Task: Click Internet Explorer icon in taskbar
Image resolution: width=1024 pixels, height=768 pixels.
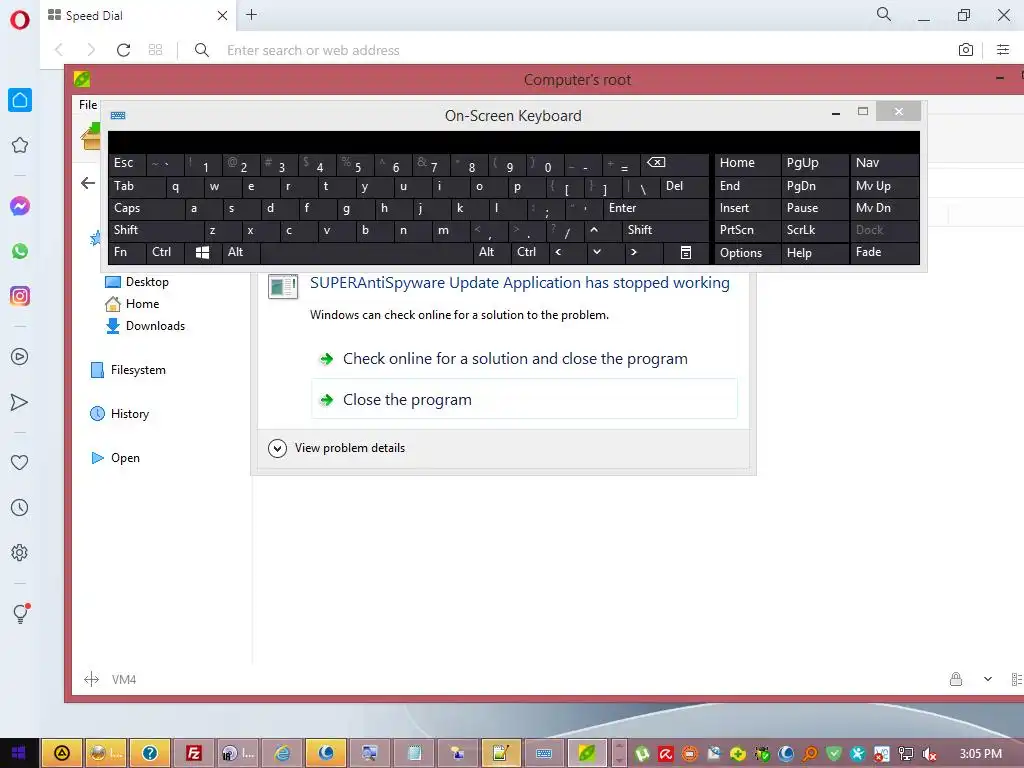Action: point(282,753)
